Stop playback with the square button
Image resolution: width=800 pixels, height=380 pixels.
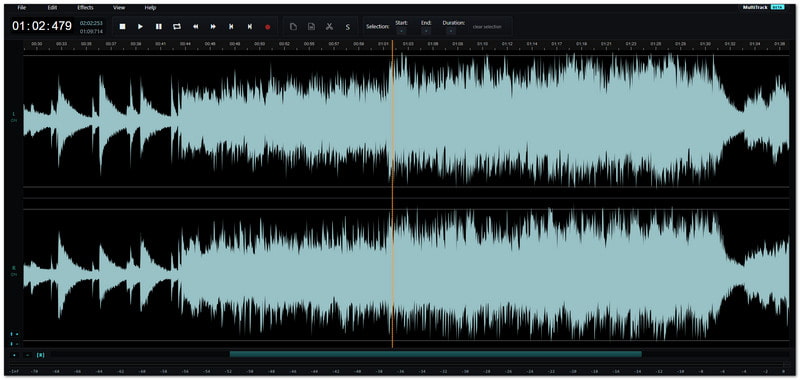coord(122,27)
